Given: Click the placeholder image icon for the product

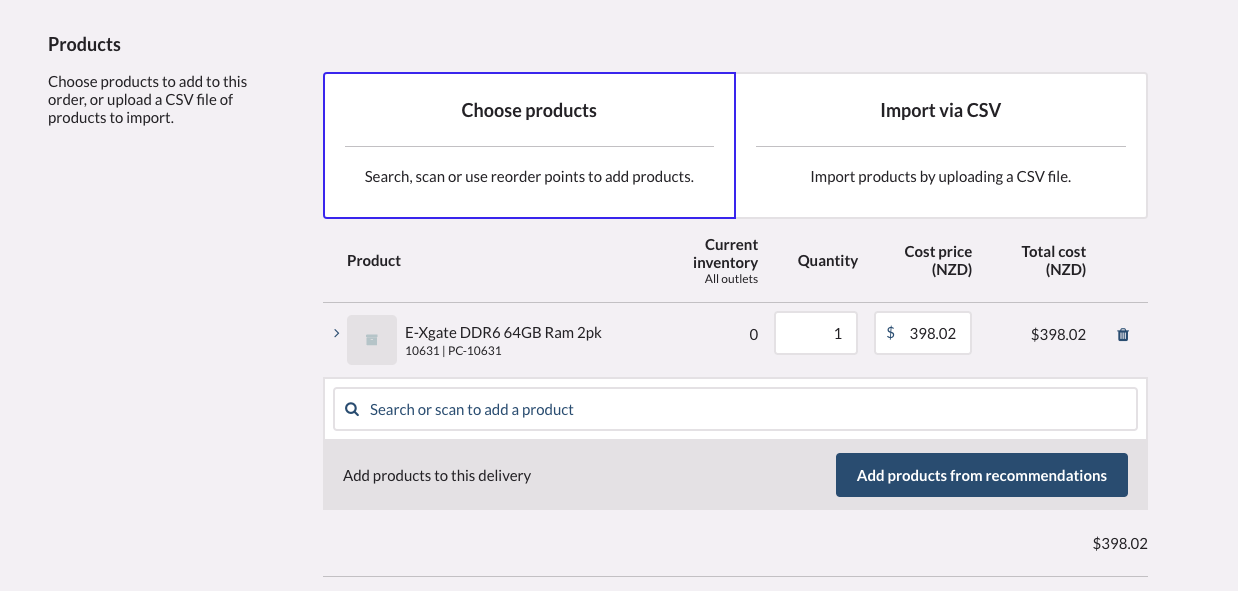Looking at the screenshot, I should coord(371,340).
